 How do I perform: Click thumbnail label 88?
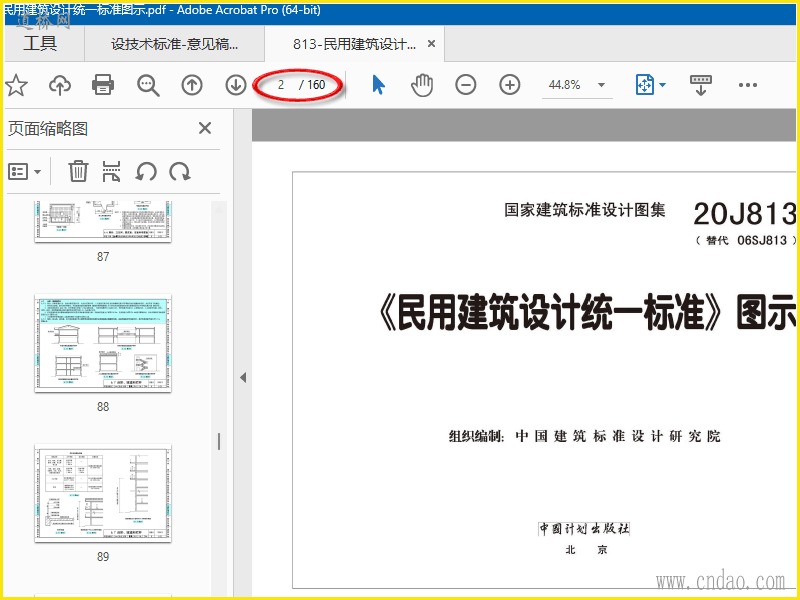click(x=103, y=407)
